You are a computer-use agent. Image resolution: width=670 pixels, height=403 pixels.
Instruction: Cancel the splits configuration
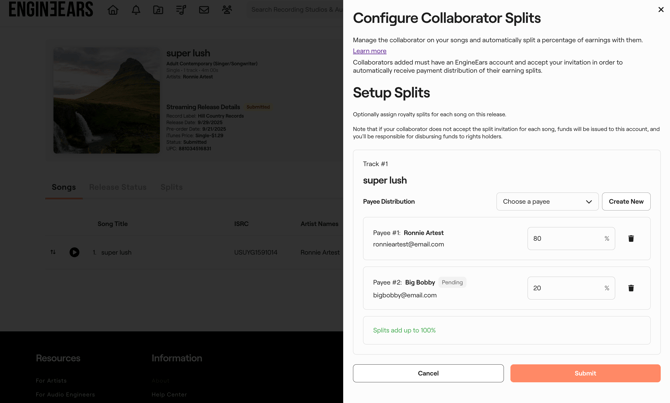(428, 373)
